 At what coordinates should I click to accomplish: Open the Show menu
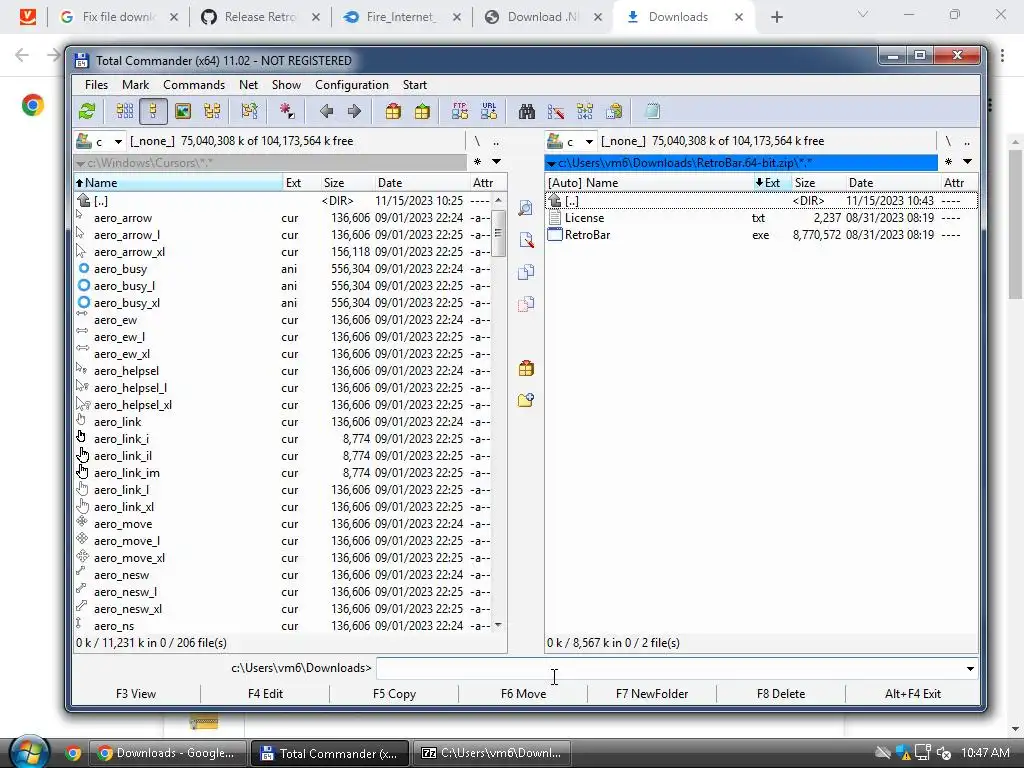[x=286, y=85]
